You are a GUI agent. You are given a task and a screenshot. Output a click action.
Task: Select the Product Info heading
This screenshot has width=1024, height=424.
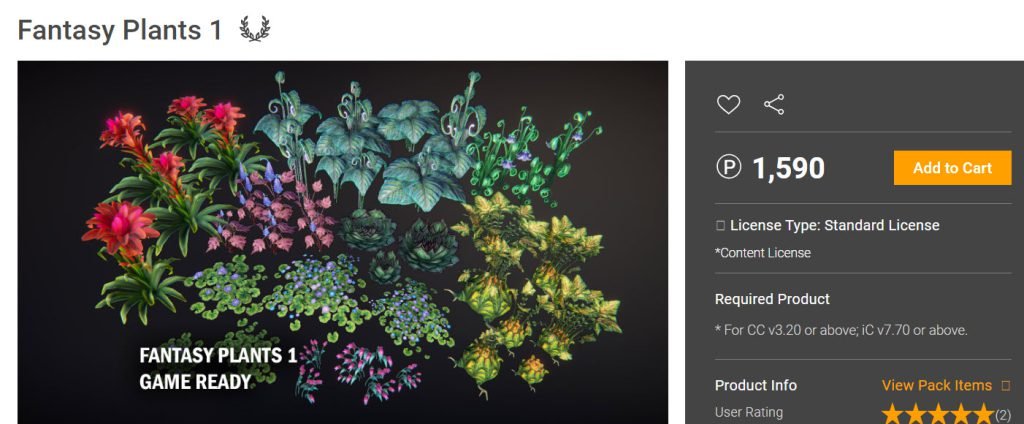click(756, 385)
